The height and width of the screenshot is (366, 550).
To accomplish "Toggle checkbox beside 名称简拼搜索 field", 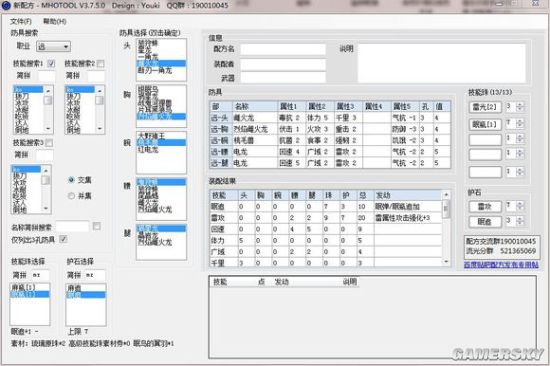I will tap(97, 226).
